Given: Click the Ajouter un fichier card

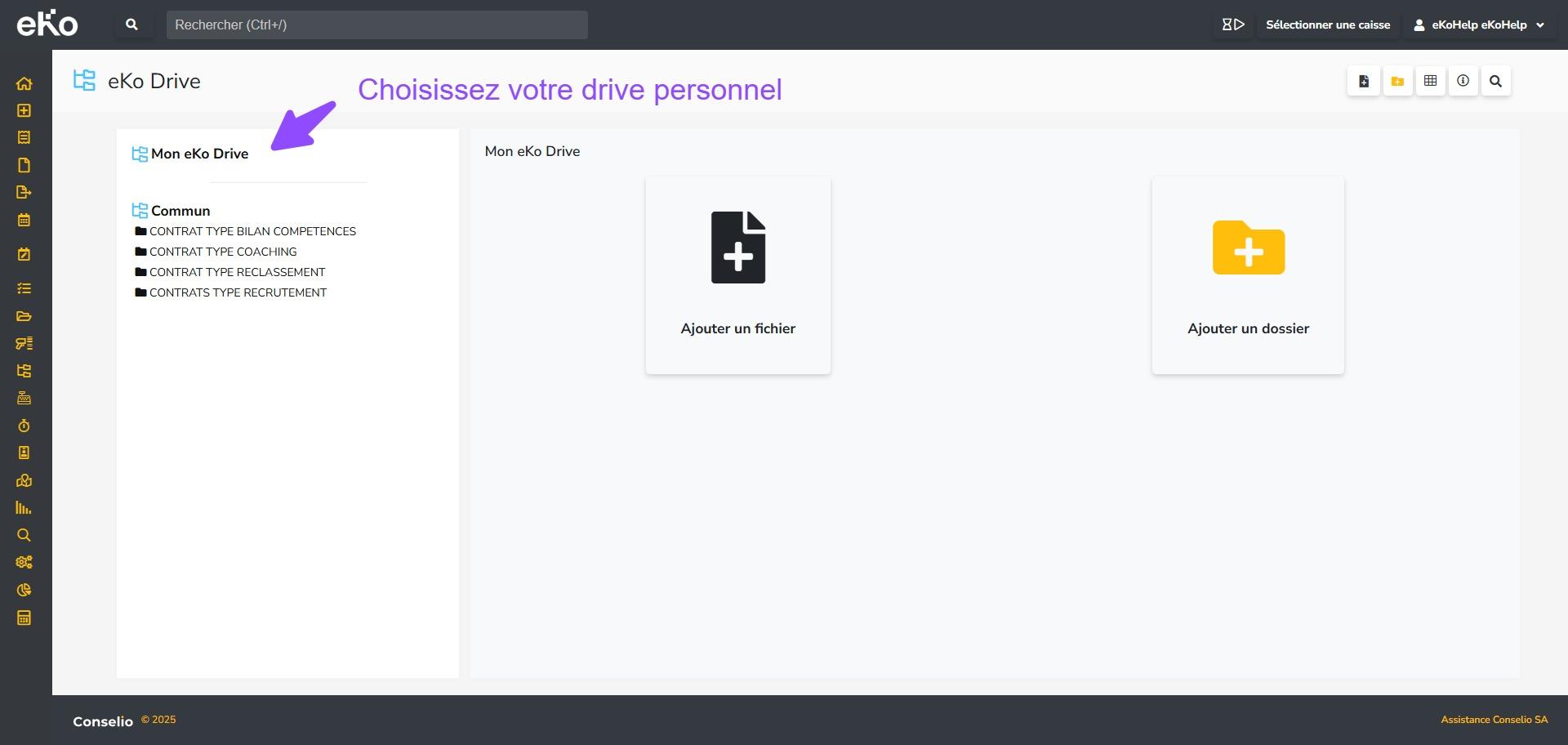Looking at the screenshot, I should (737, 275).
